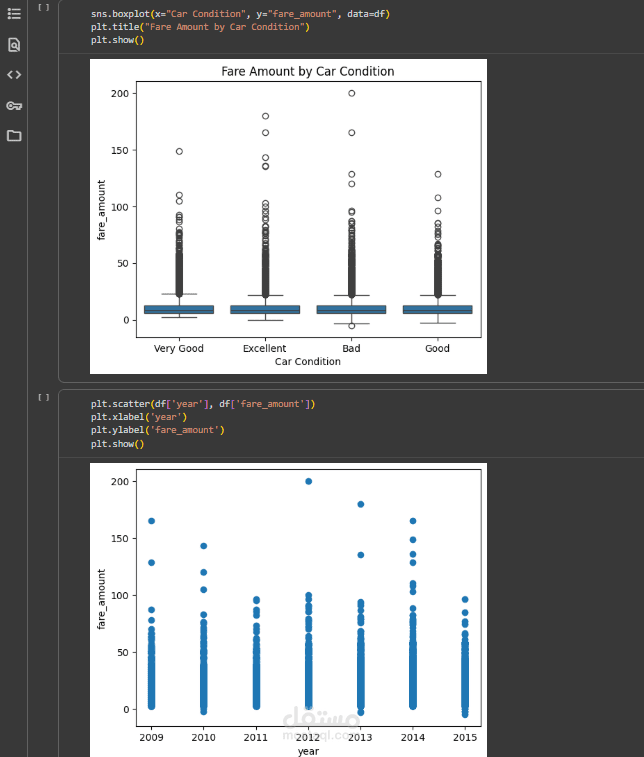
Task: Click the boxplot output chart image
Action: [288, 216]
